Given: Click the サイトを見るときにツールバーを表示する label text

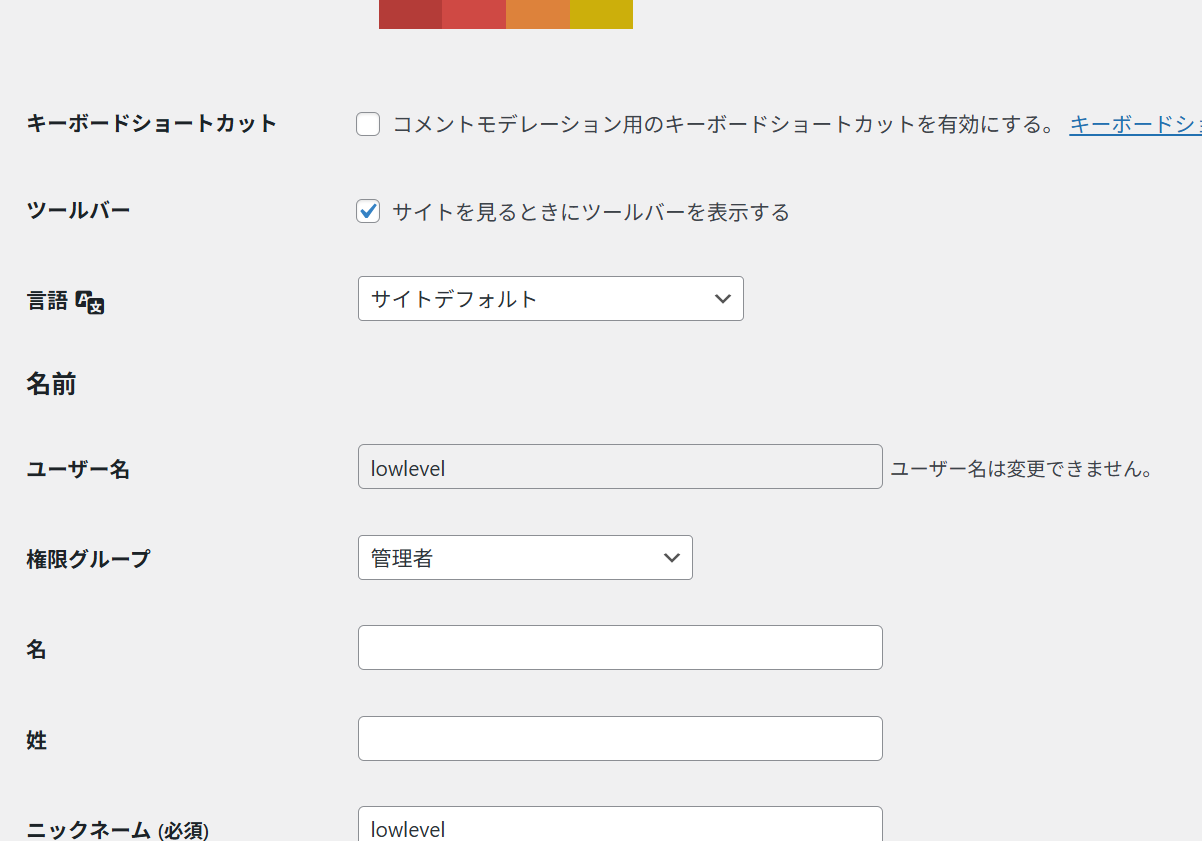Looking at the screenshot, I should [x=590, y=212].
